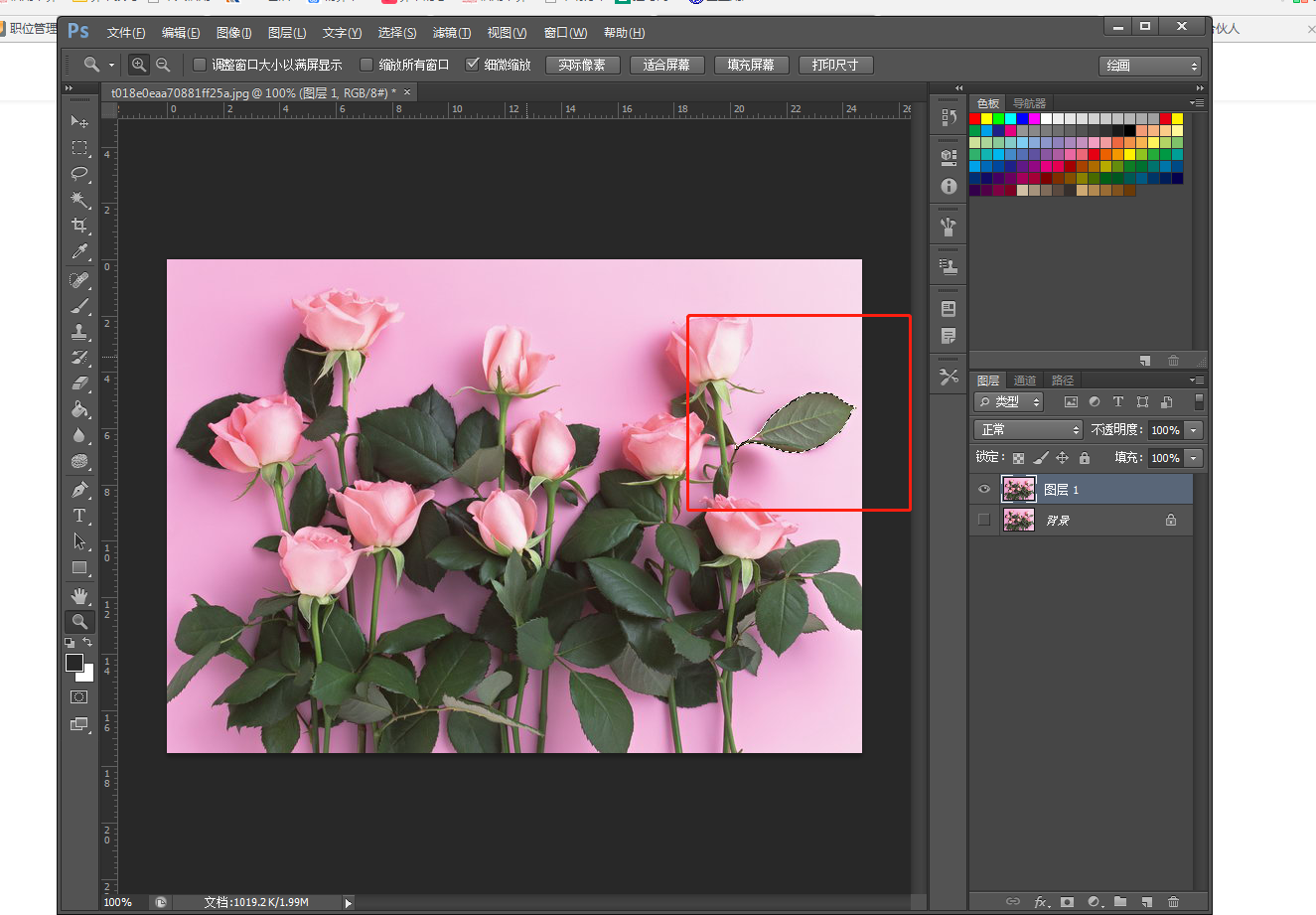Image resolution: width=1316 pixels, height=915 pixels.
Task: Switch to the 通道 tab
Action: (1025, 381)
